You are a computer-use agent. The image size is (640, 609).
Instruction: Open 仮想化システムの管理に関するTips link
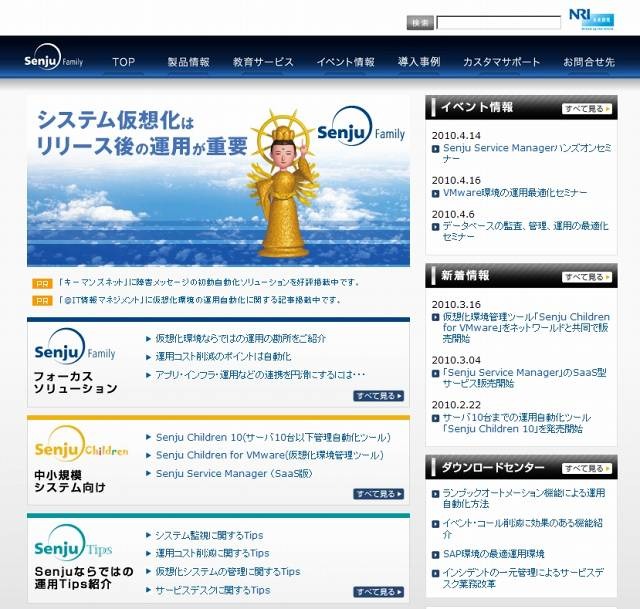coord(228,572)
